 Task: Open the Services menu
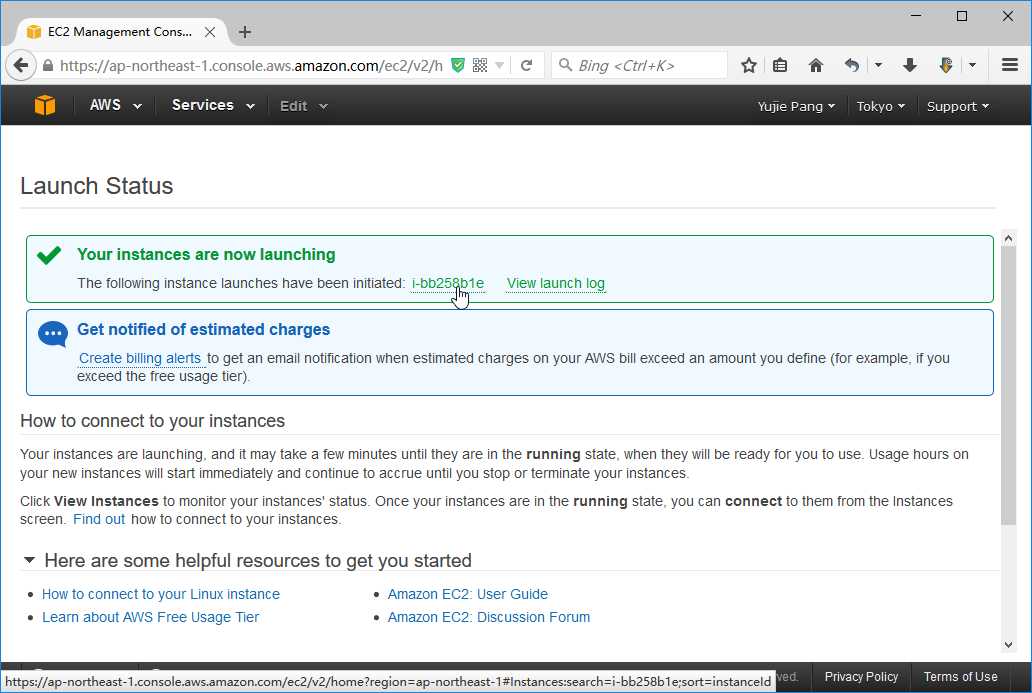tap(213, 105)
